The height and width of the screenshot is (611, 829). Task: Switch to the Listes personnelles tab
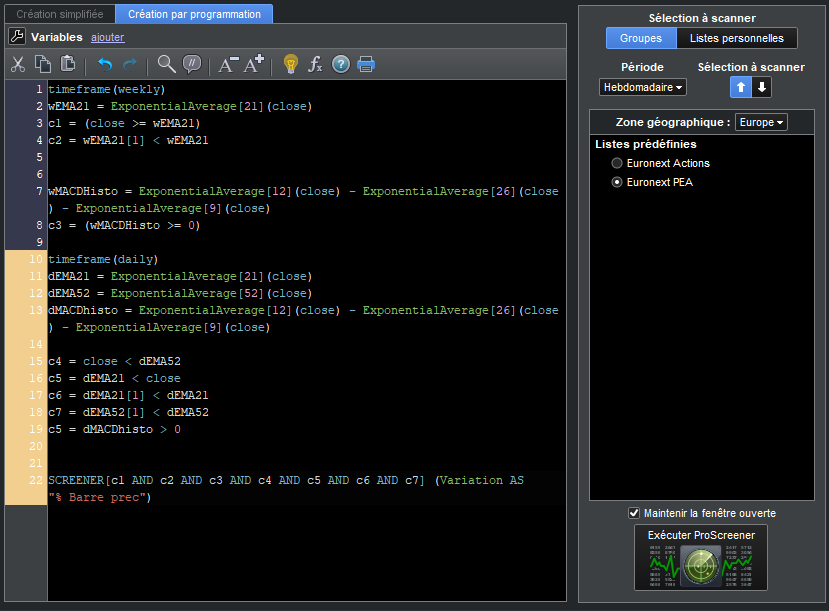737,38
